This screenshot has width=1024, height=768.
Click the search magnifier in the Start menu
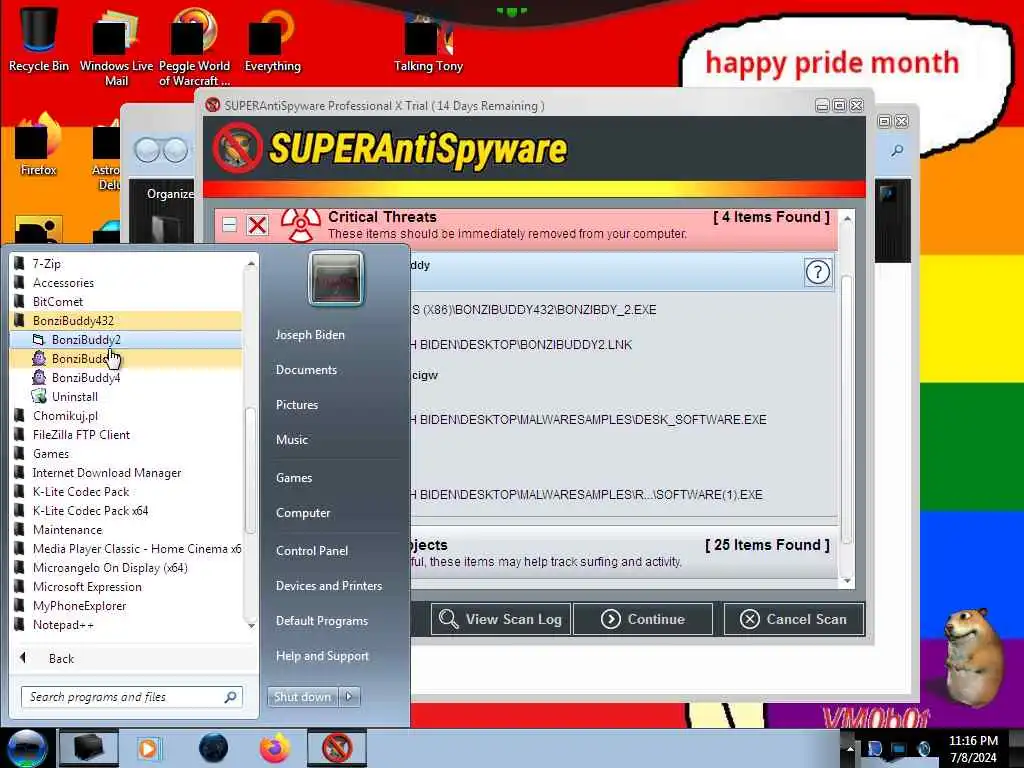(230, 697)
